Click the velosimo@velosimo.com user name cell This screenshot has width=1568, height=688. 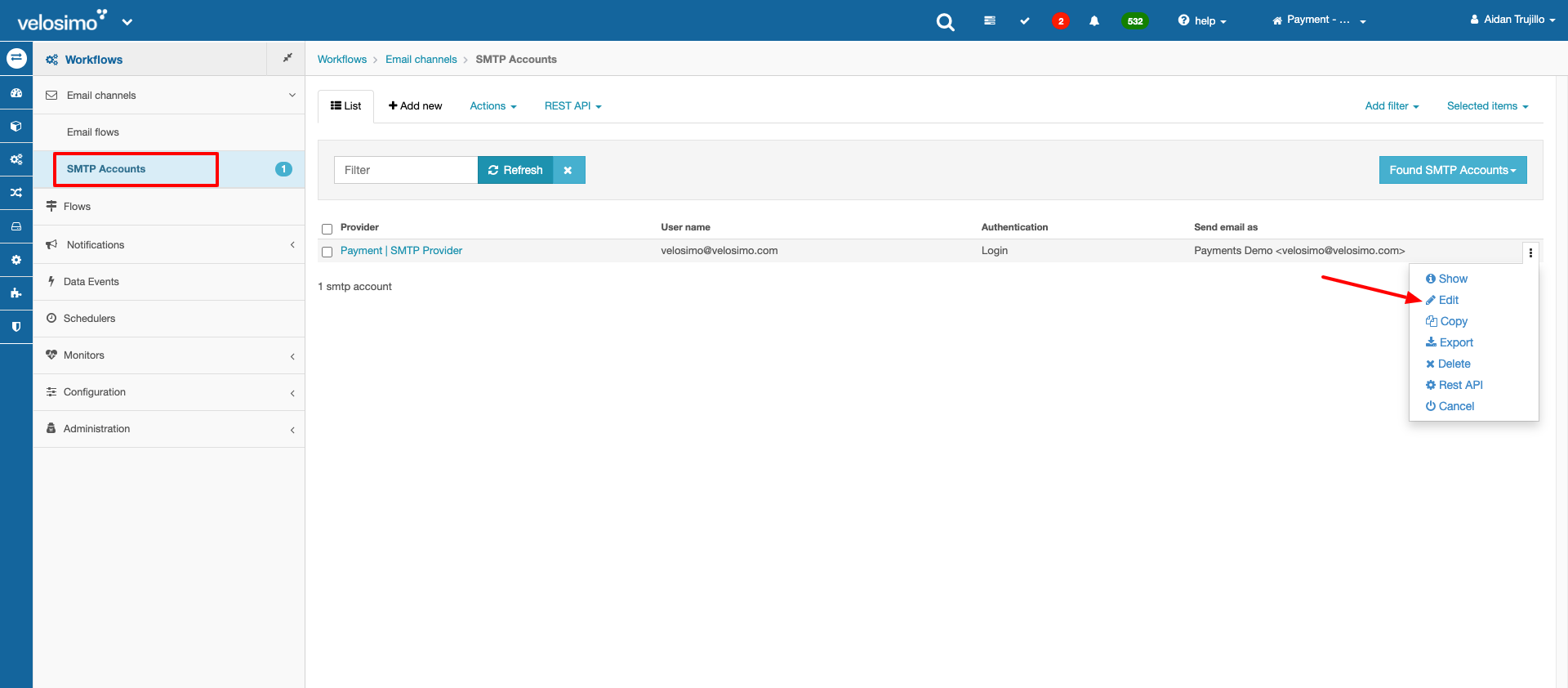pos(719,251)
